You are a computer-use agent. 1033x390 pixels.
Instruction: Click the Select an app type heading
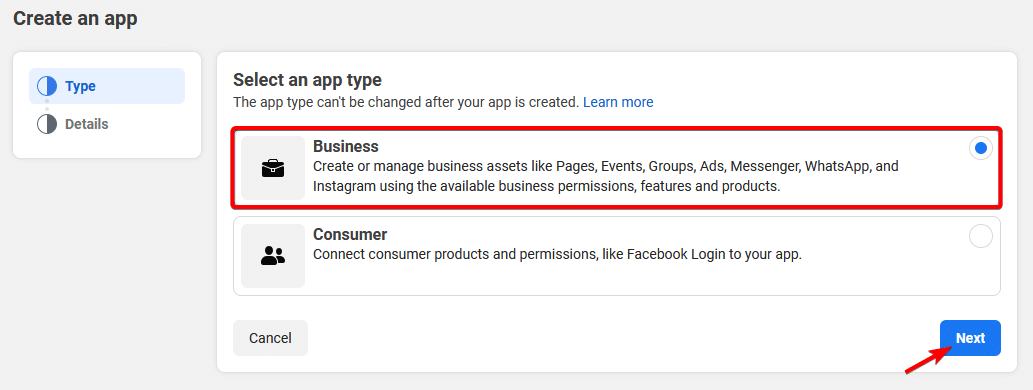(x=307, y=80)
